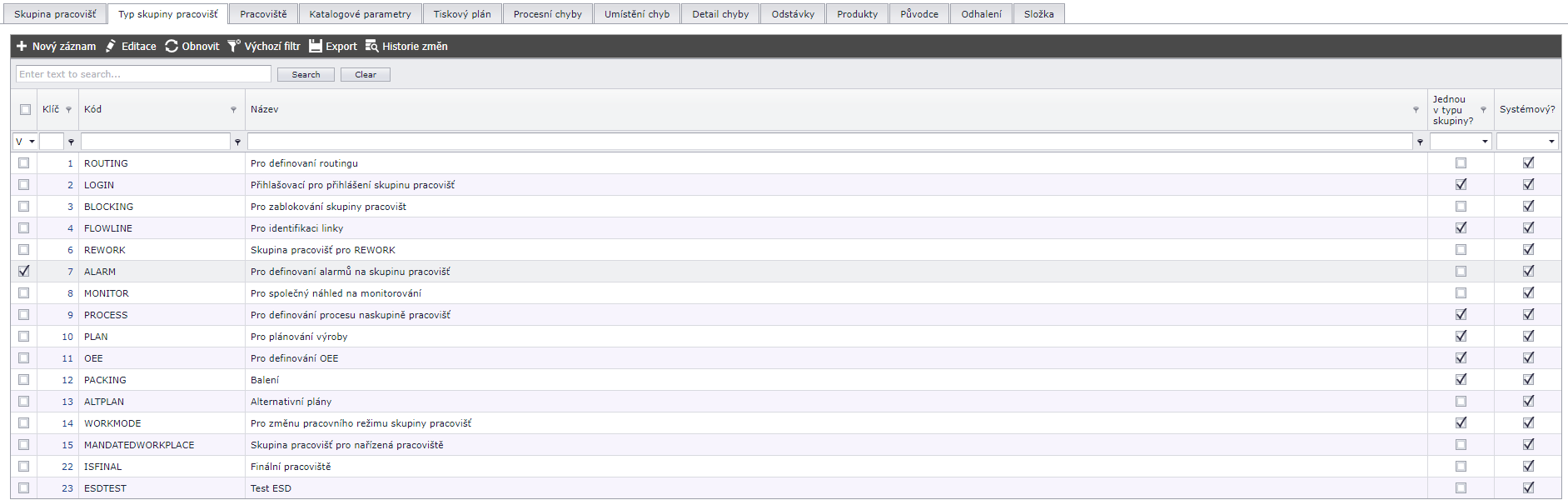Screen dimensions: 1568x500
Task: Click the Obnovit refresh icon
Action: (172, 47)
